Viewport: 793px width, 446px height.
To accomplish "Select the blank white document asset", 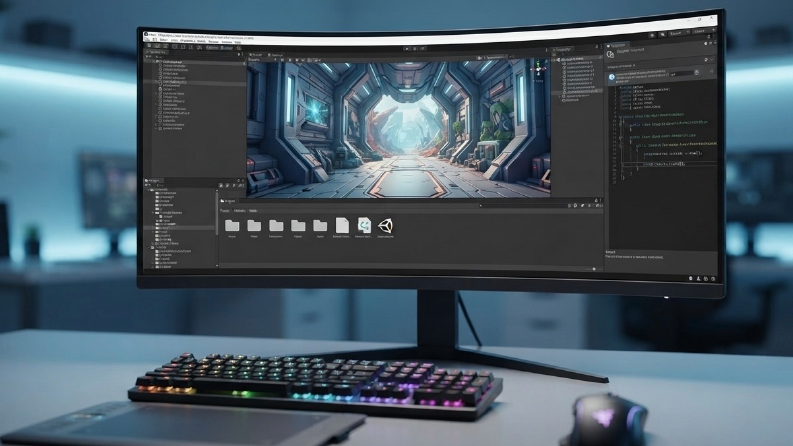I will [342, 225].
